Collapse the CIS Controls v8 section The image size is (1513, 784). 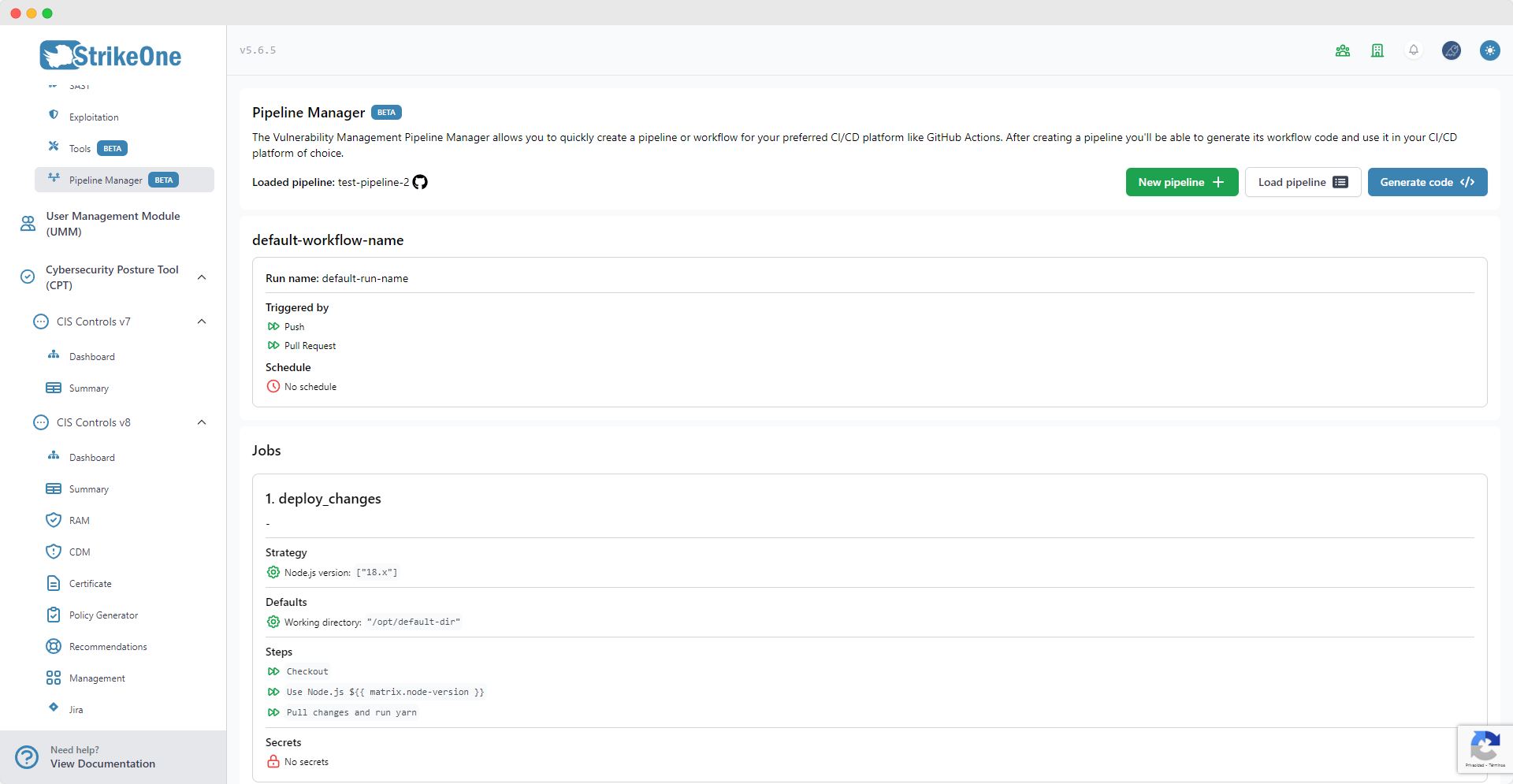[201, 422]
